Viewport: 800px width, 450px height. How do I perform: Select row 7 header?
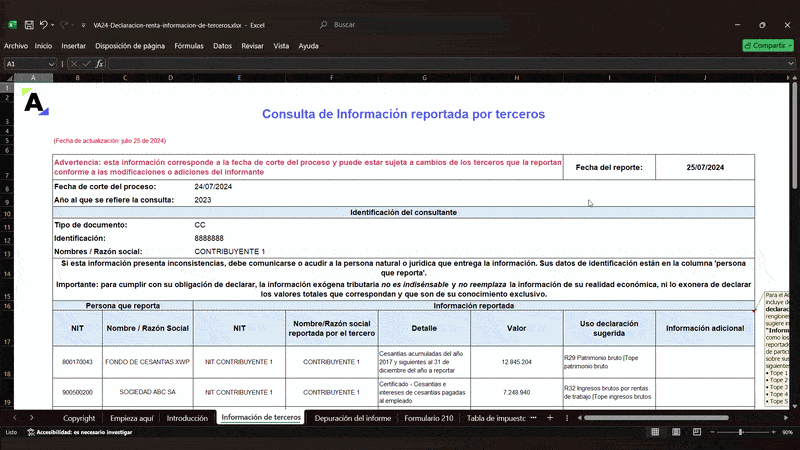(x=7, y=168)
